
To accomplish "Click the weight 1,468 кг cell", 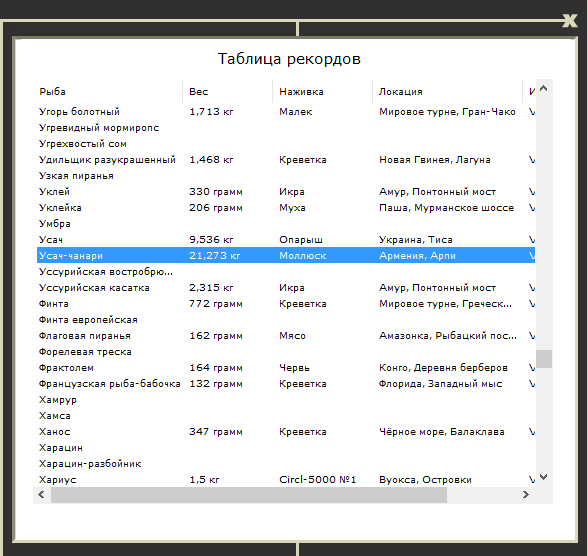I will point(211,160).
